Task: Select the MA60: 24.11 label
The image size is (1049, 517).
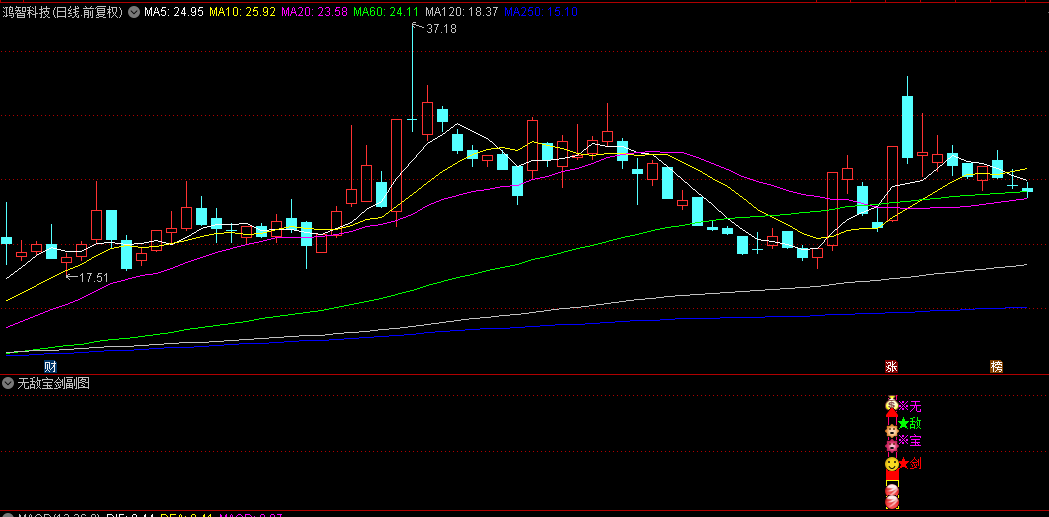Action: coord(386,11)
